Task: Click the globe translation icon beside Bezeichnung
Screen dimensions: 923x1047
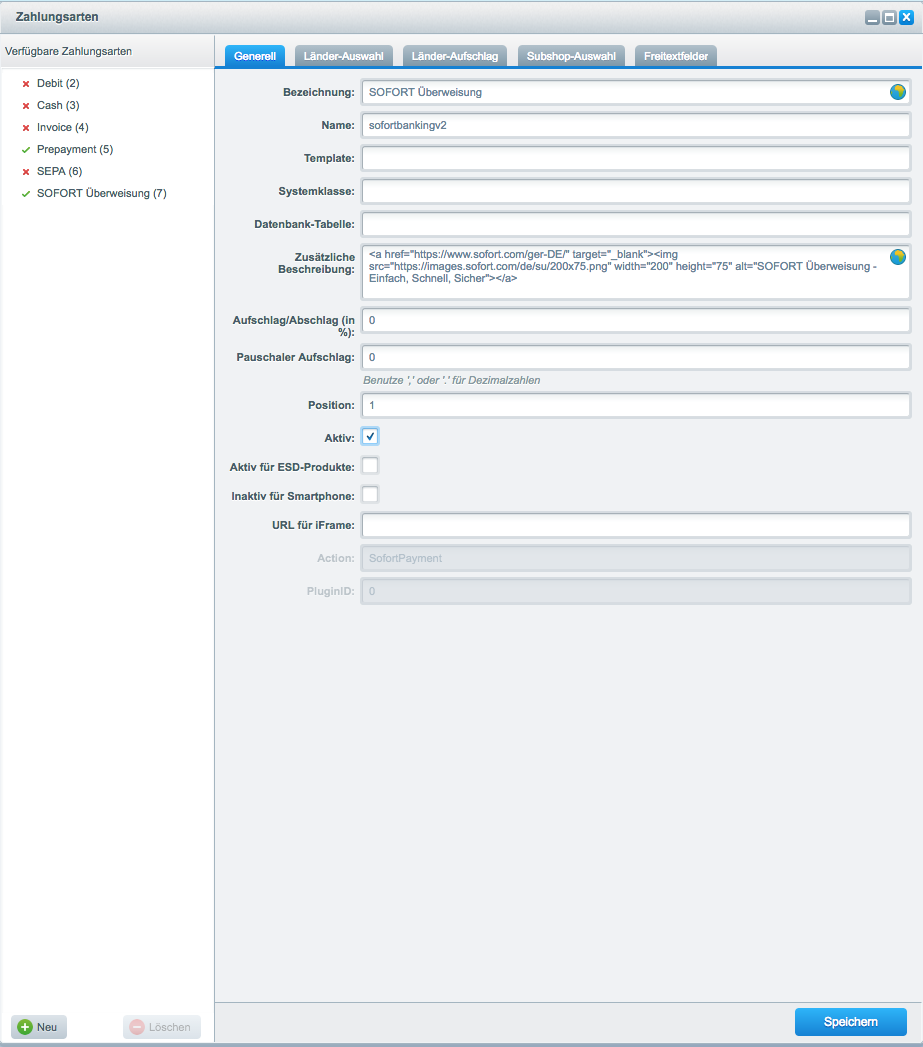Action: coord(897,92)
